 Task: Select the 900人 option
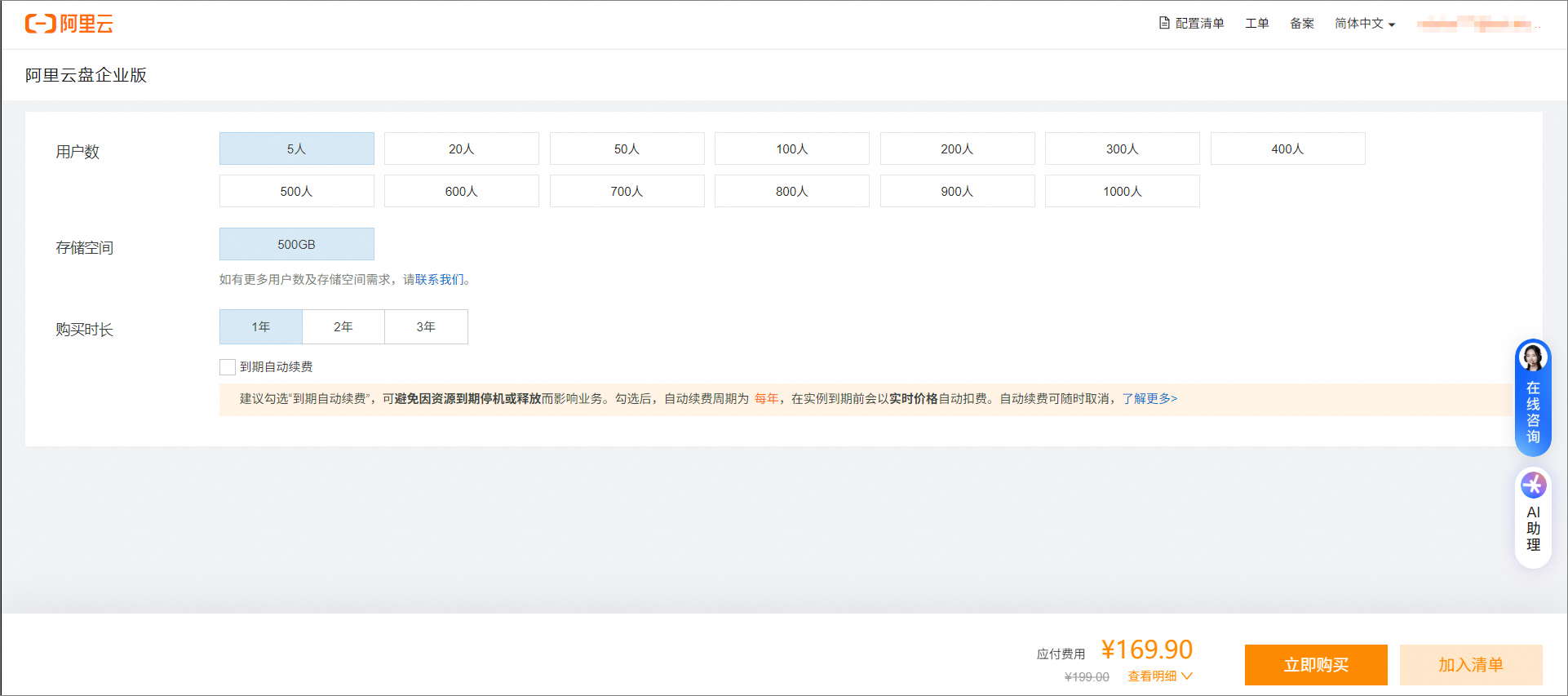(958, 191)
